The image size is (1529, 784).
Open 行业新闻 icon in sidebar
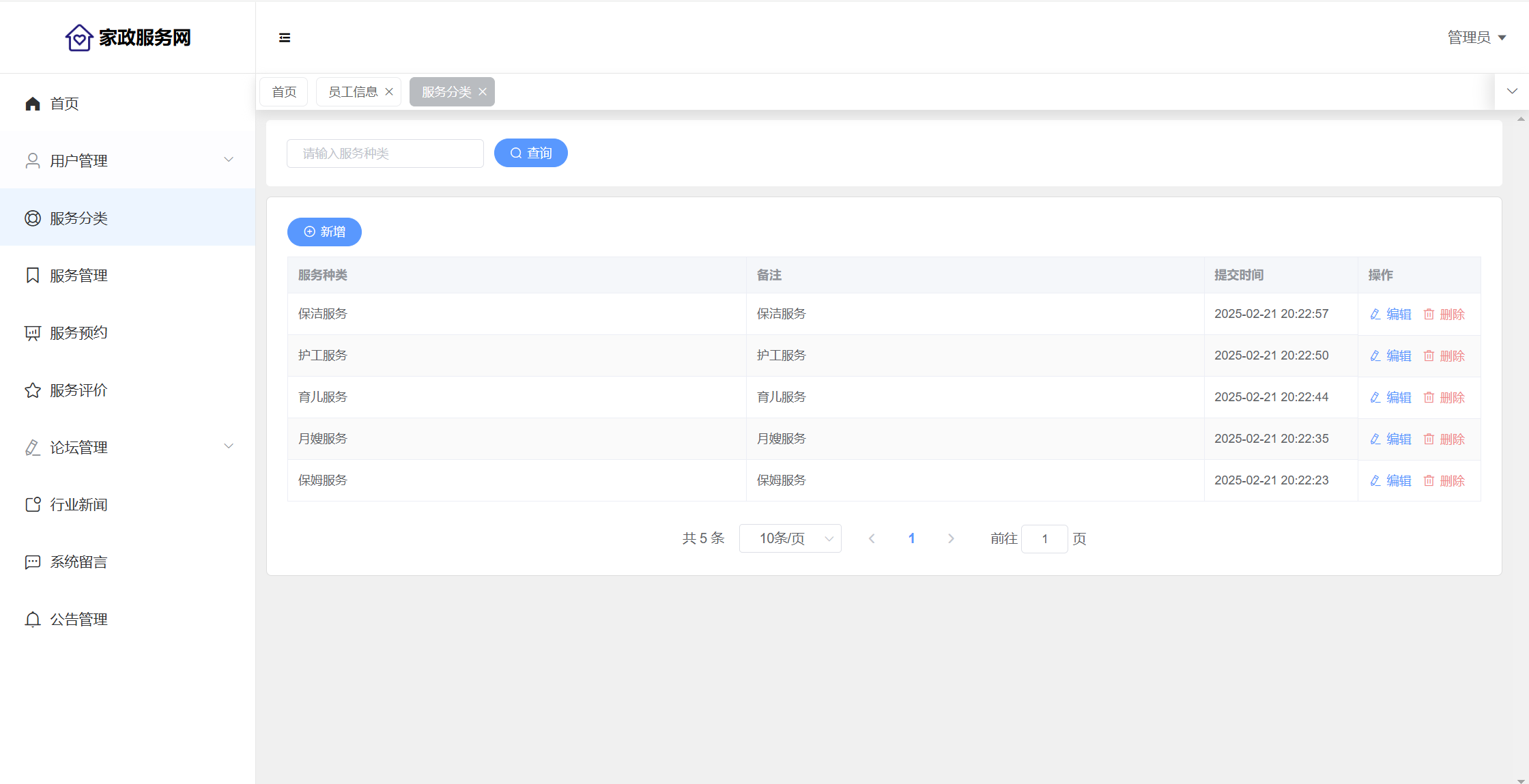pyautogui.click(x=33, y=505)
